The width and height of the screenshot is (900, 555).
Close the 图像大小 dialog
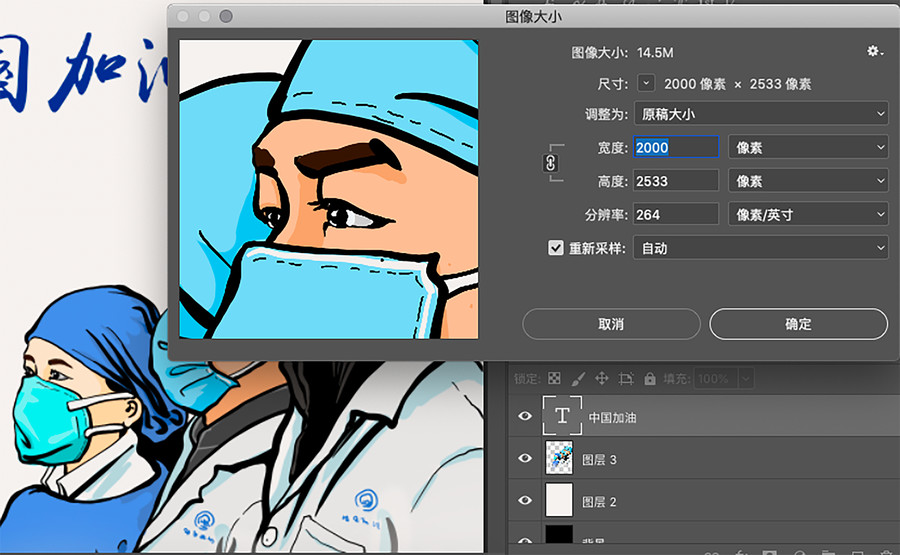coord(183,16)
